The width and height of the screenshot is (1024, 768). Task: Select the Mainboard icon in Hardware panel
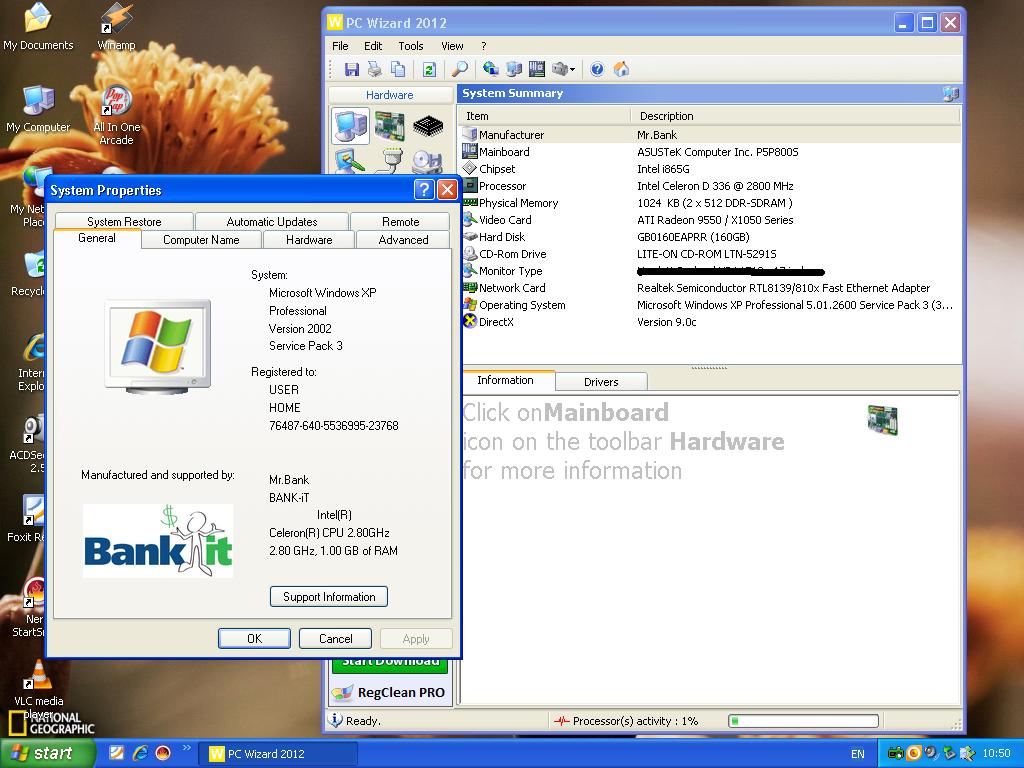tap(389, 126)
